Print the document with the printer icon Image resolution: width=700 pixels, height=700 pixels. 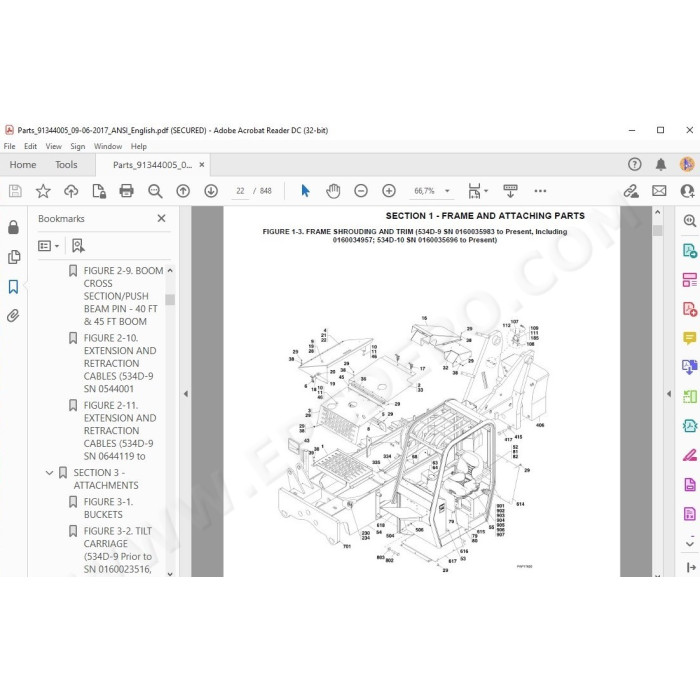[x=127, y=191]
